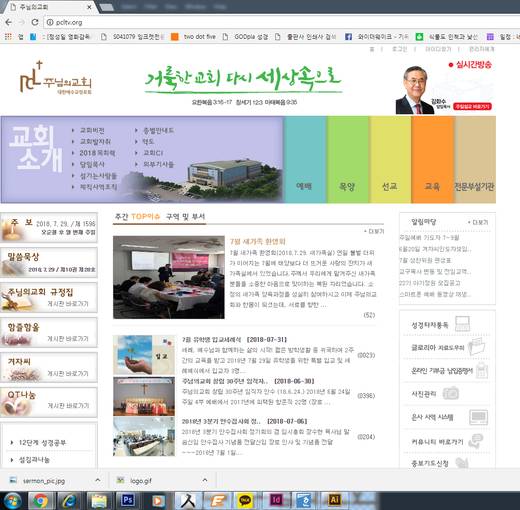Select the green 목양 navigation panel
Viewport: 520px width, 510px height.
pos(347,159)
